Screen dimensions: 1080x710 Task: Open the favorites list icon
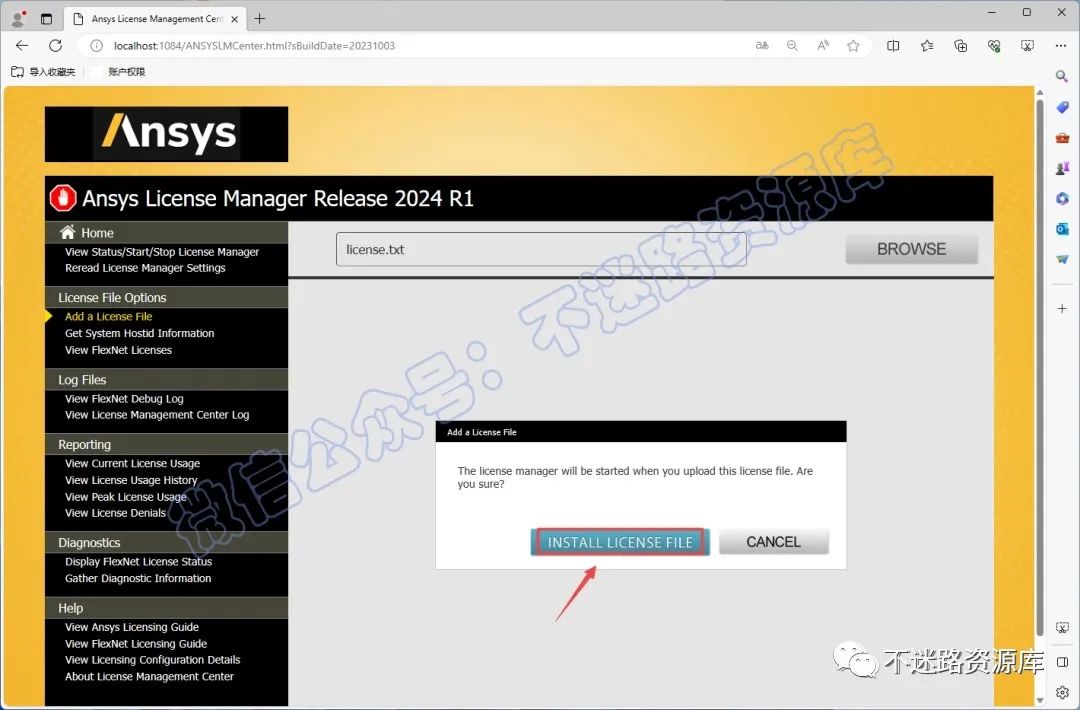(x=927, y=45)
